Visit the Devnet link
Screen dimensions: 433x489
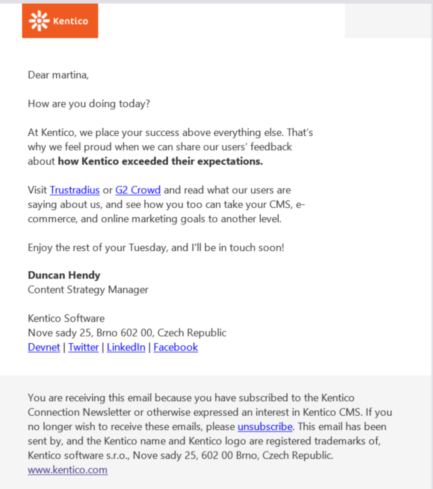pyautogui.click(x=44, y=347)
